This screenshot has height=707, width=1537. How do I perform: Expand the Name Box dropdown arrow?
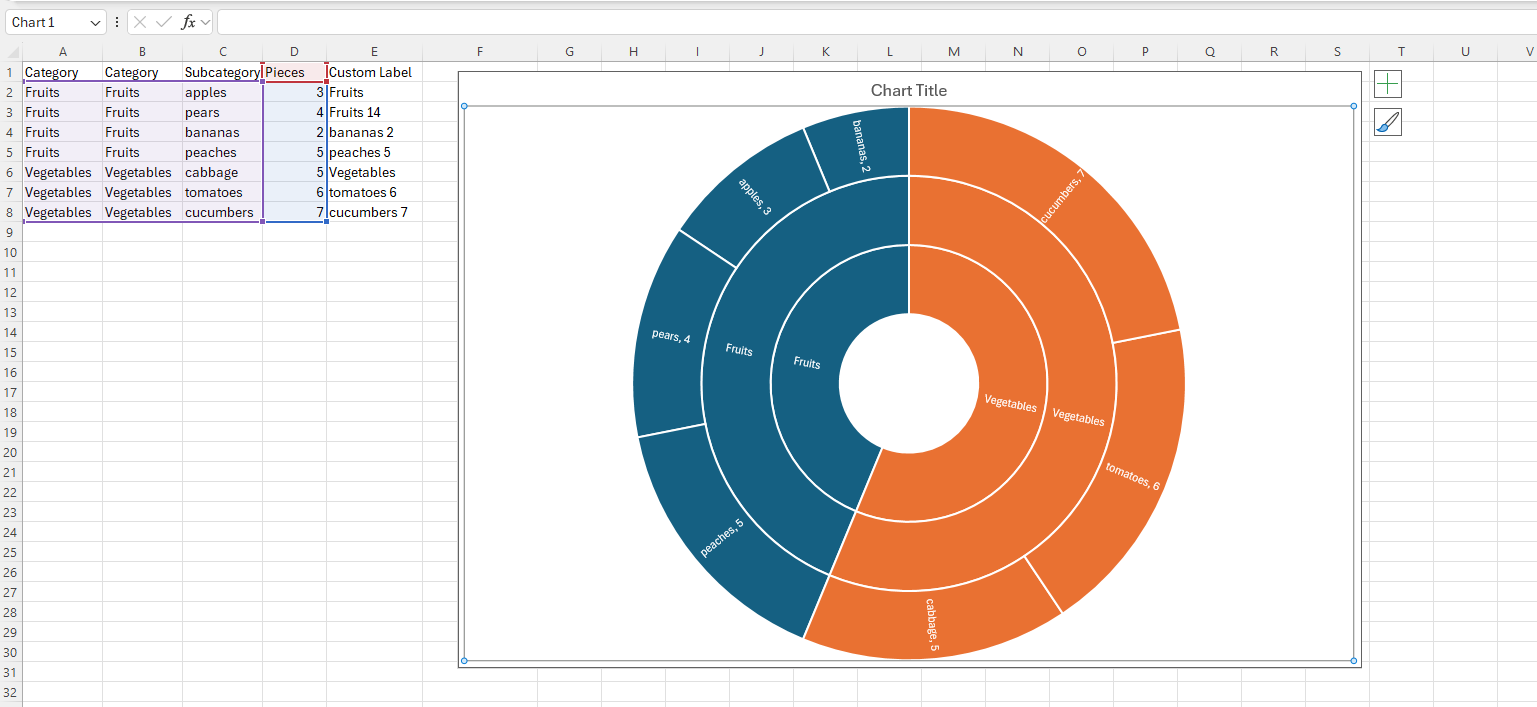96,22
